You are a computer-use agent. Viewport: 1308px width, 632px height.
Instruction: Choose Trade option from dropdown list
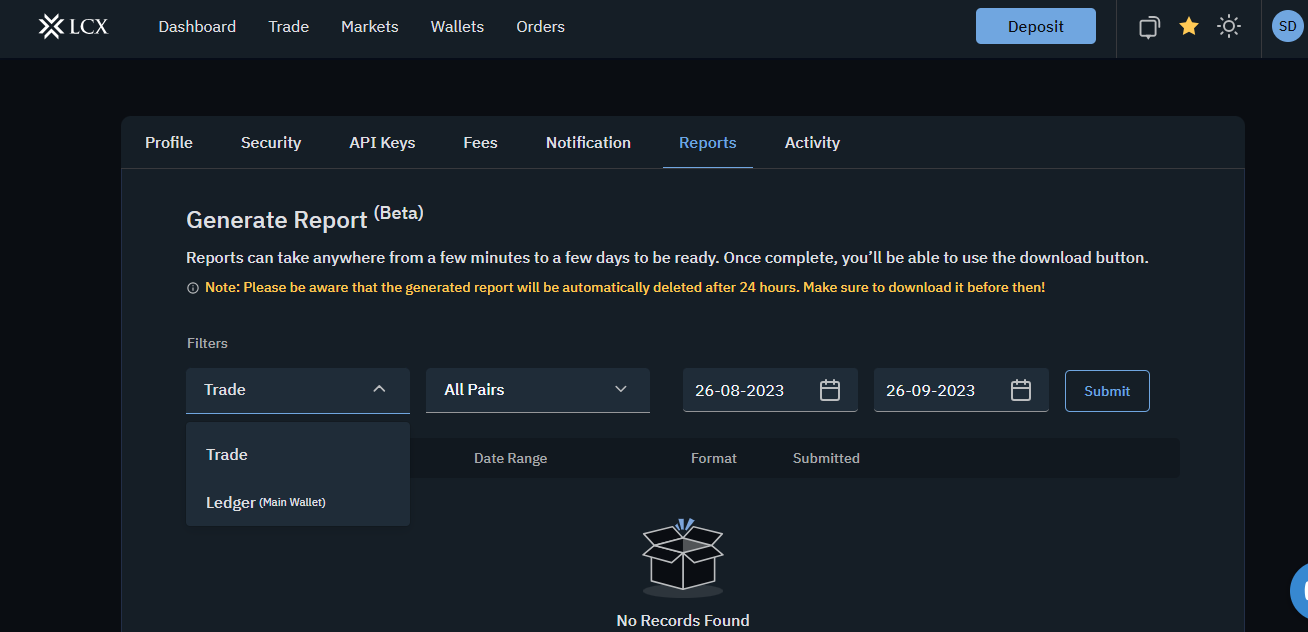[227, 455]
